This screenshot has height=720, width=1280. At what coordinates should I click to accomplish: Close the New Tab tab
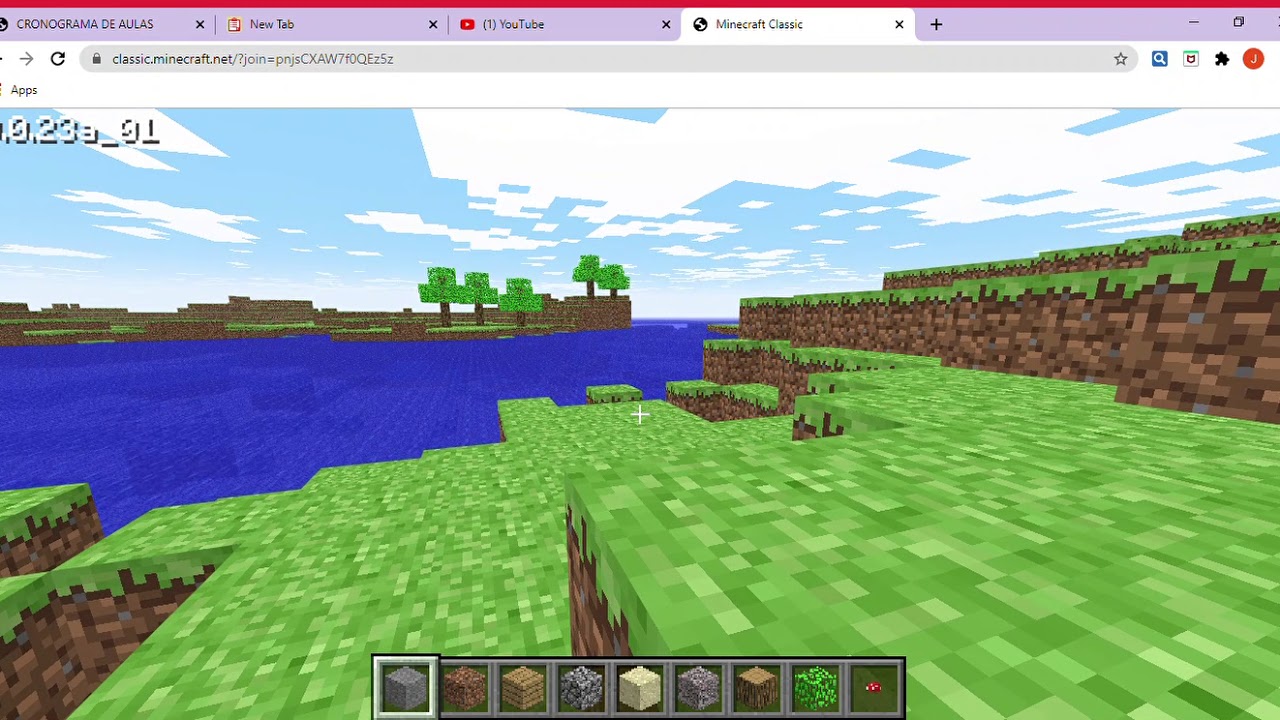[x=433, y=24]
